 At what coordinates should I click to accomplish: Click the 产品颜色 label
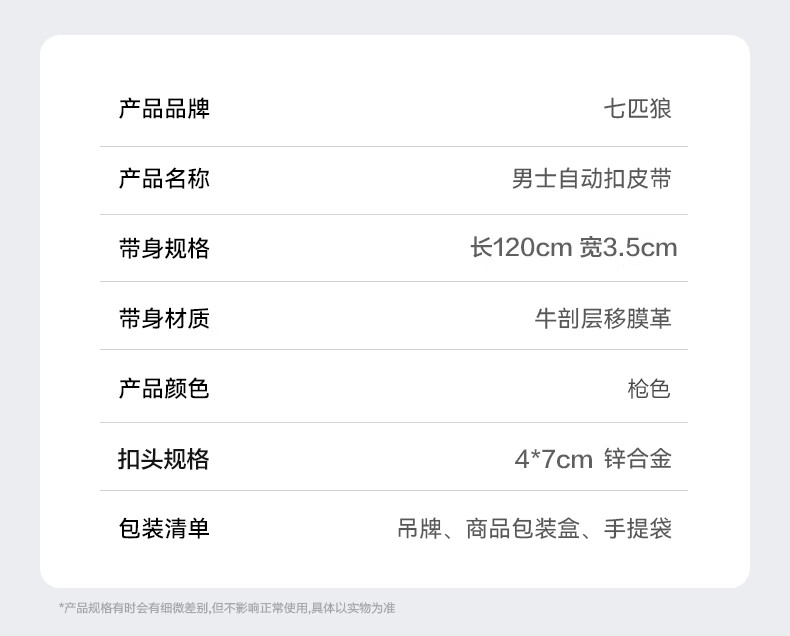[x=164, y=389]
